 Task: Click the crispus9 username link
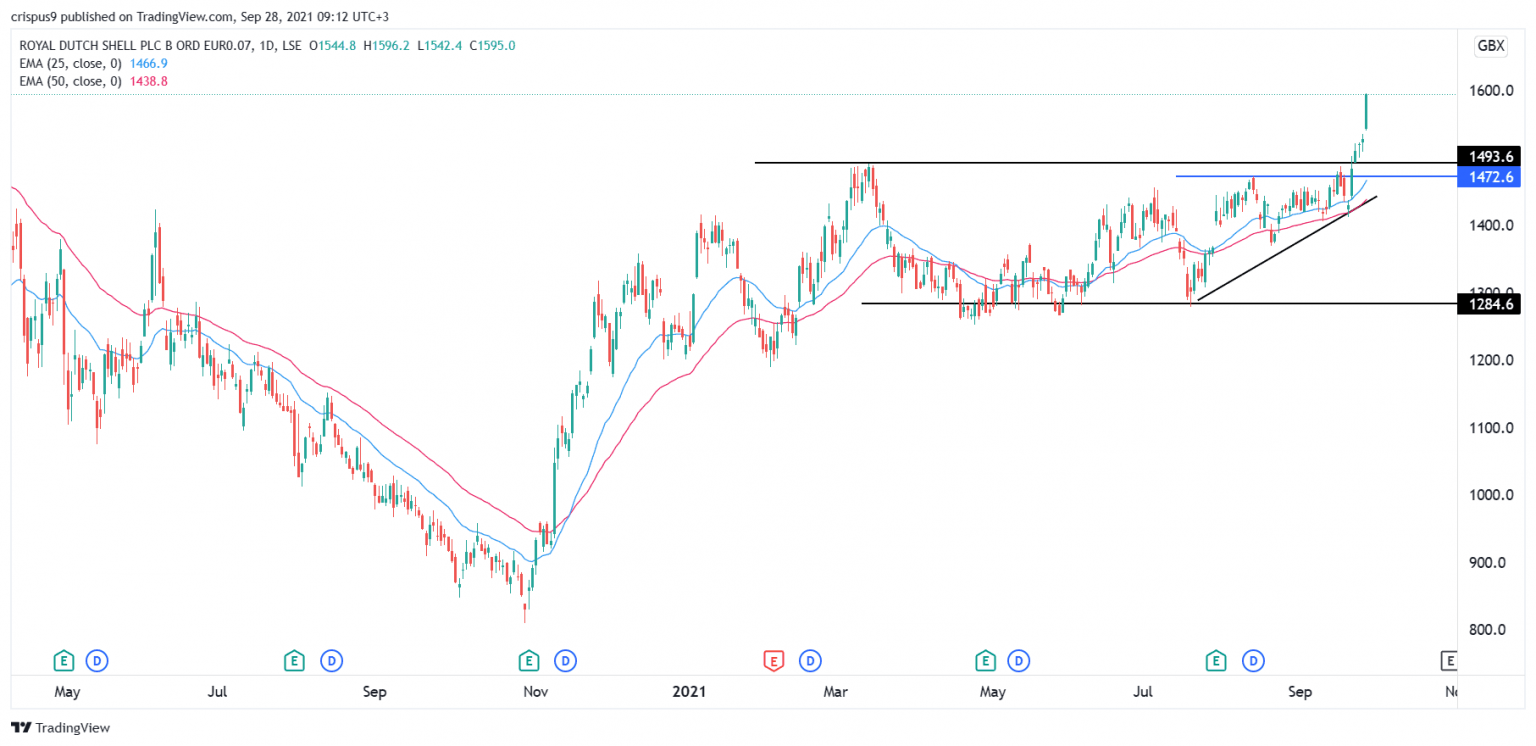click(33, 16)
